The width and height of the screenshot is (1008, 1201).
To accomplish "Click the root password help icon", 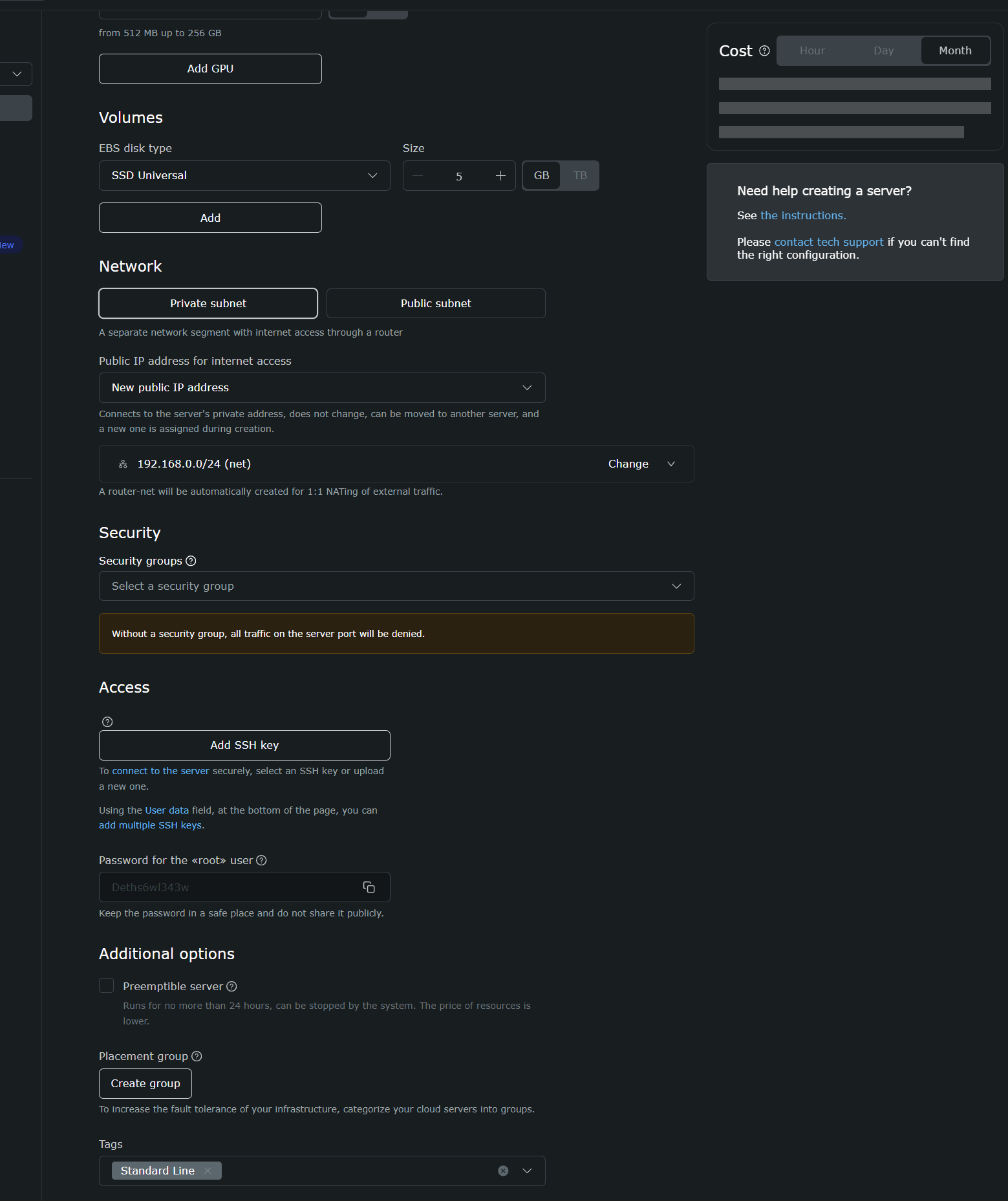I will click(261, 860).
